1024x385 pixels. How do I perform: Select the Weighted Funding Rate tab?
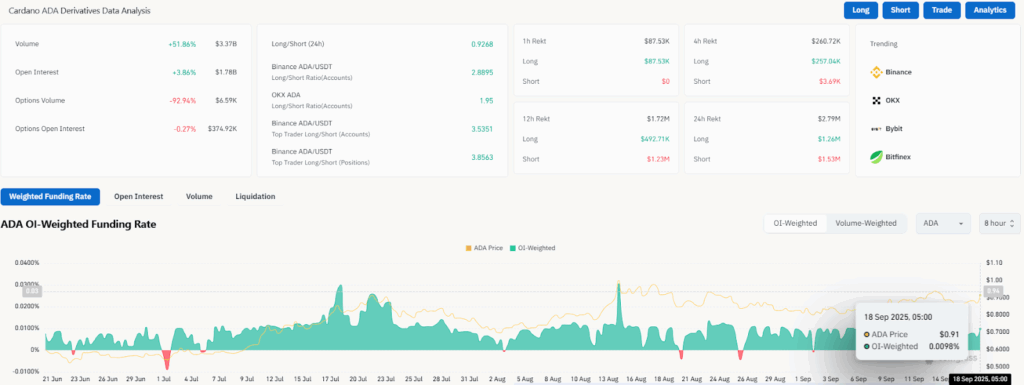click(x=50, y=196)
